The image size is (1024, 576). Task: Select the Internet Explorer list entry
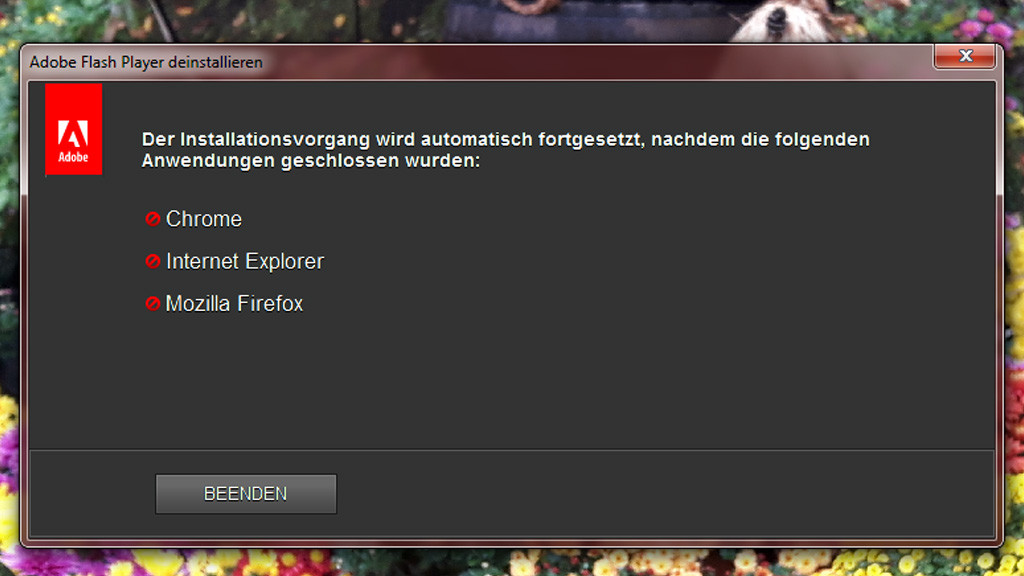click(245, 261)
